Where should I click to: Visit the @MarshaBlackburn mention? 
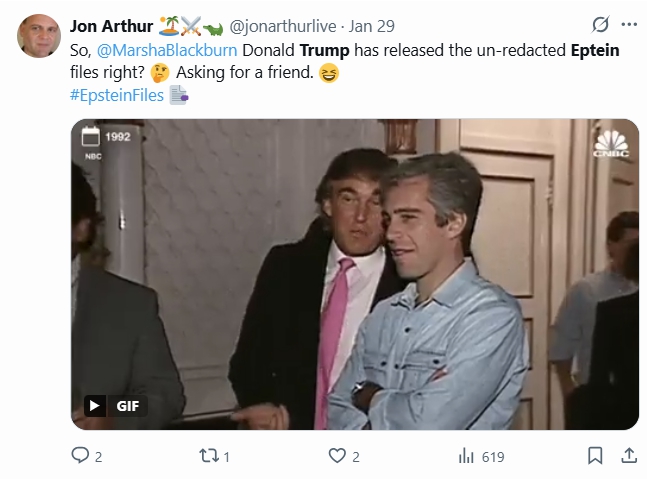pos(167,50)
